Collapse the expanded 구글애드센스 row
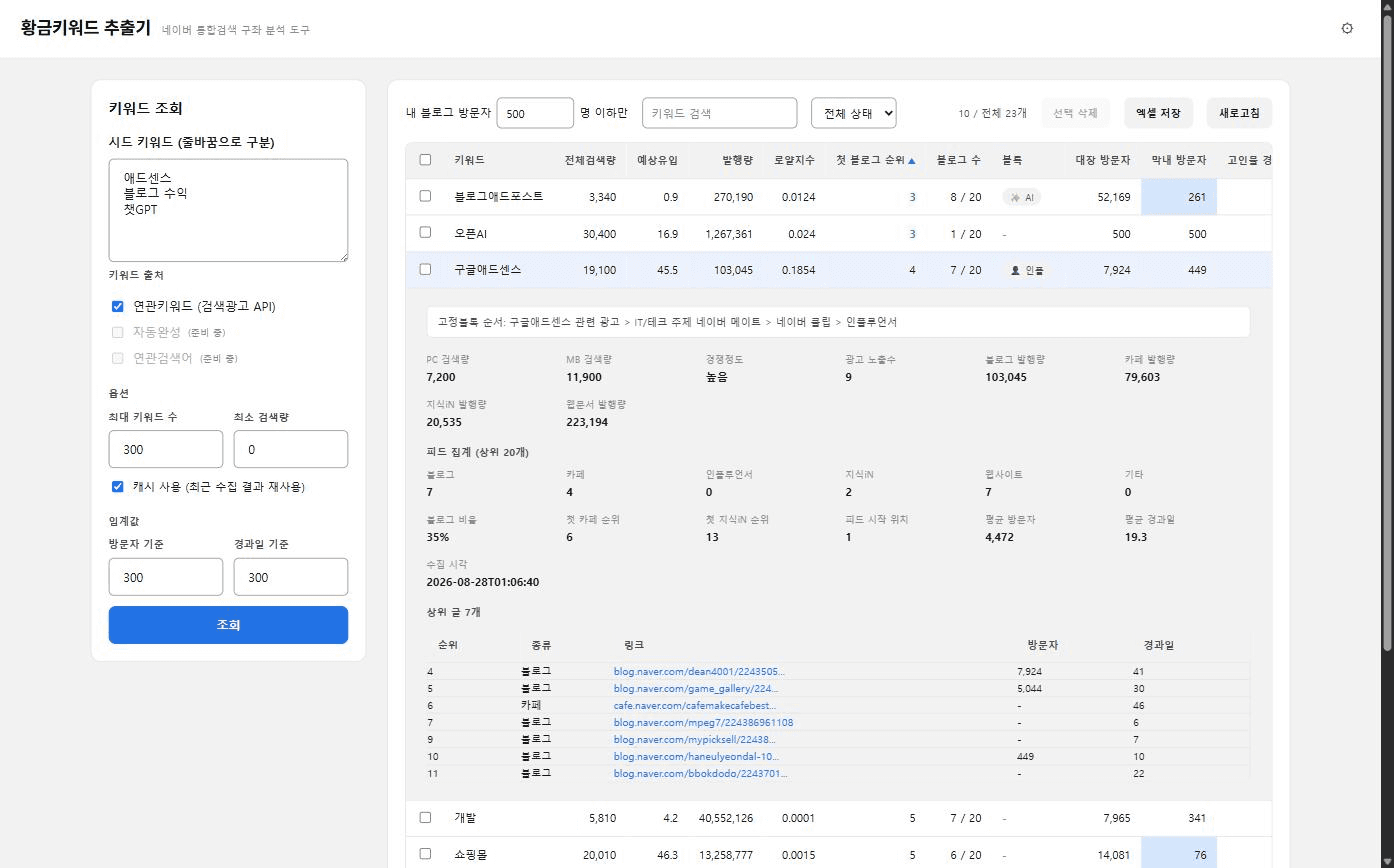This screenshot has height=868, width=1394. [838, 270]
